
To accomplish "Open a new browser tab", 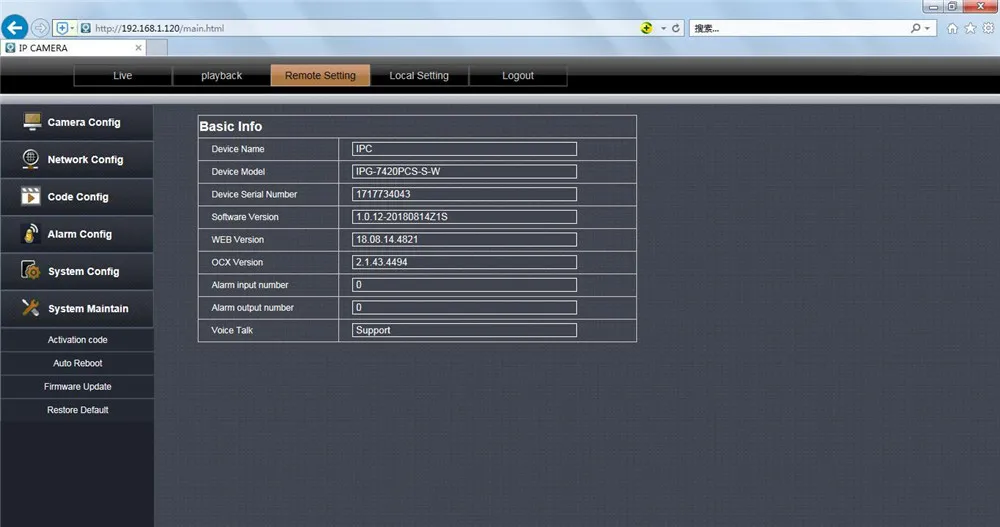I will pos(158,48).
